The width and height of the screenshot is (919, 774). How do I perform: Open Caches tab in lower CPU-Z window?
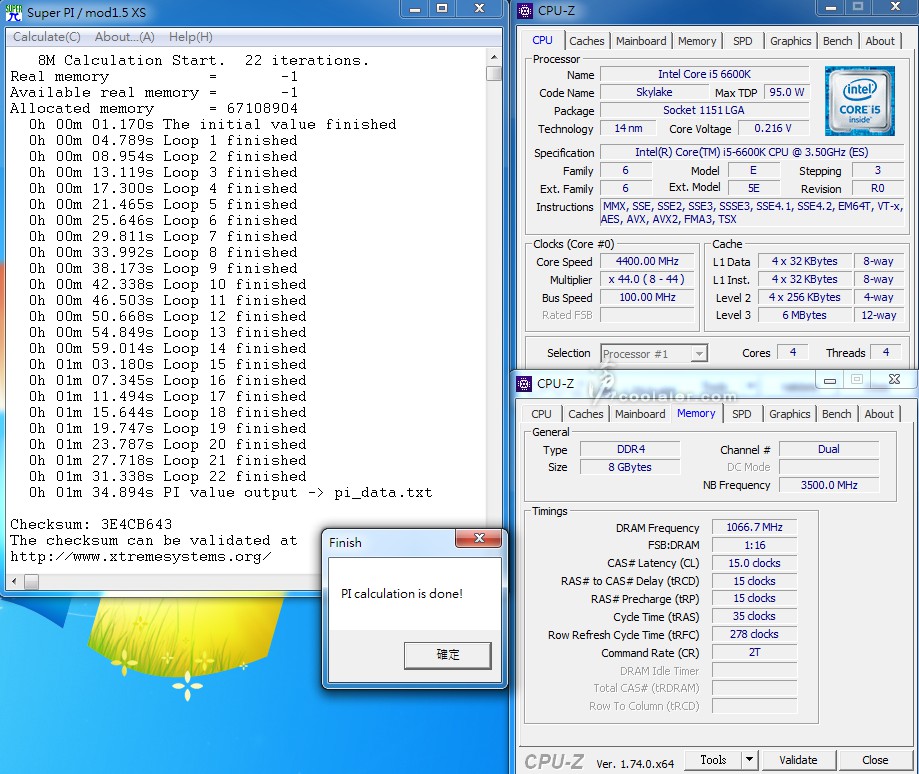586,414
